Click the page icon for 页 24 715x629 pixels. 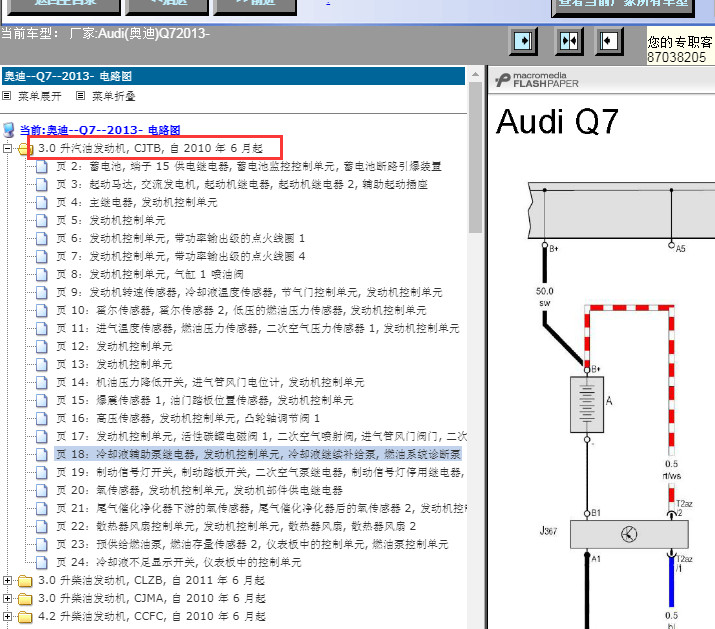[x=41, y=562]
